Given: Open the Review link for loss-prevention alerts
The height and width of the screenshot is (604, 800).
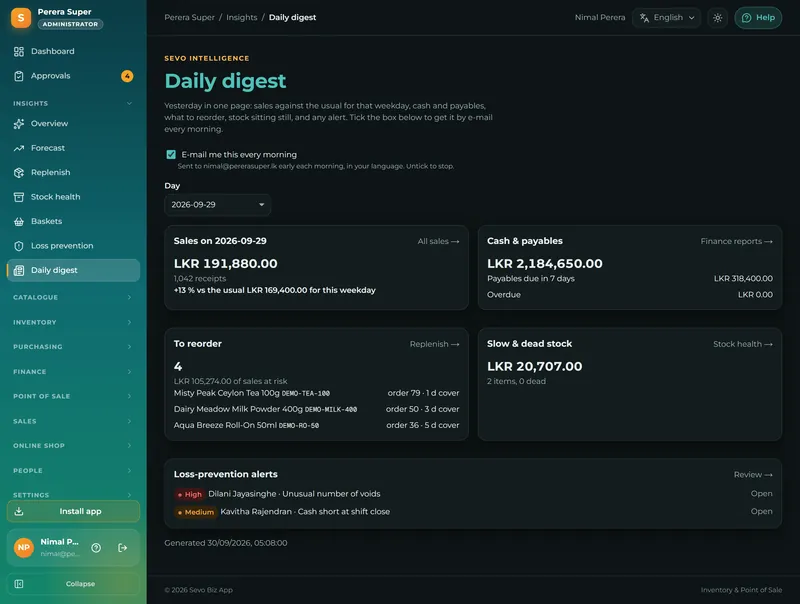Looking at the screenshot, I should [753, 475].
